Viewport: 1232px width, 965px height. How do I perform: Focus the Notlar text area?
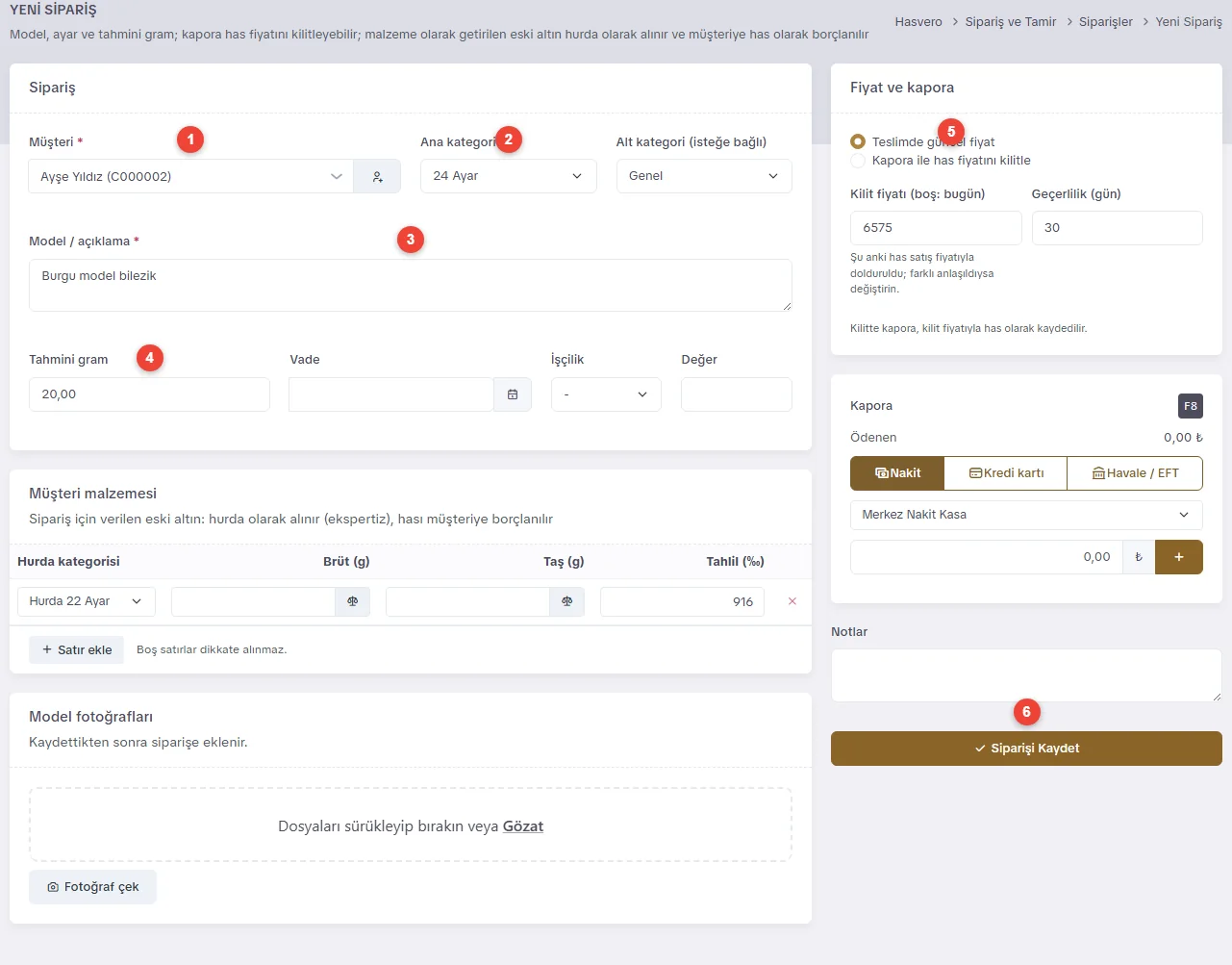(x=1026, y=675)
